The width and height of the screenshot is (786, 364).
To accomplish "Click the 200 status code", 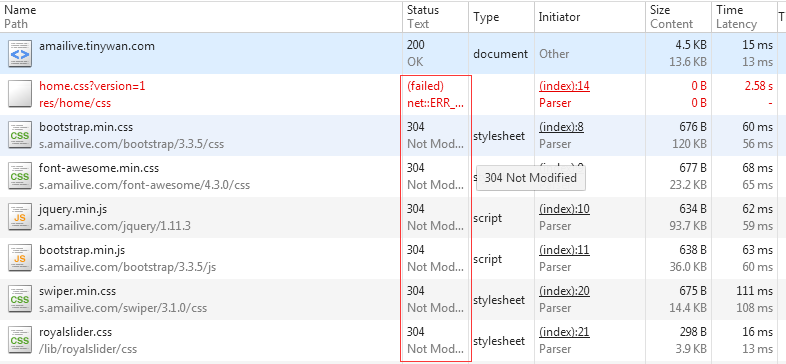I will click(416, 45).
